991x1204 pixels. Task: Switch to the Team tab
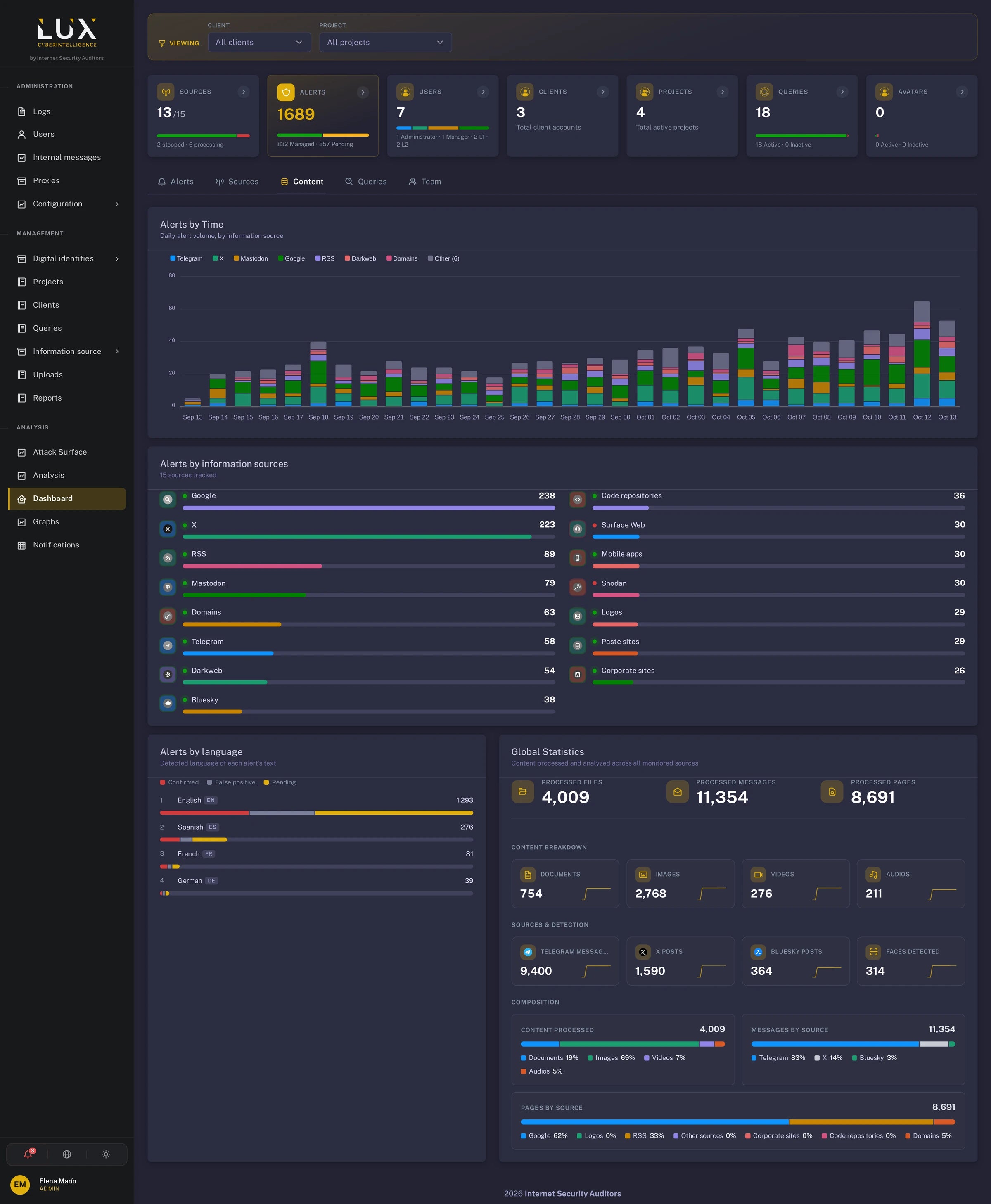425,182
